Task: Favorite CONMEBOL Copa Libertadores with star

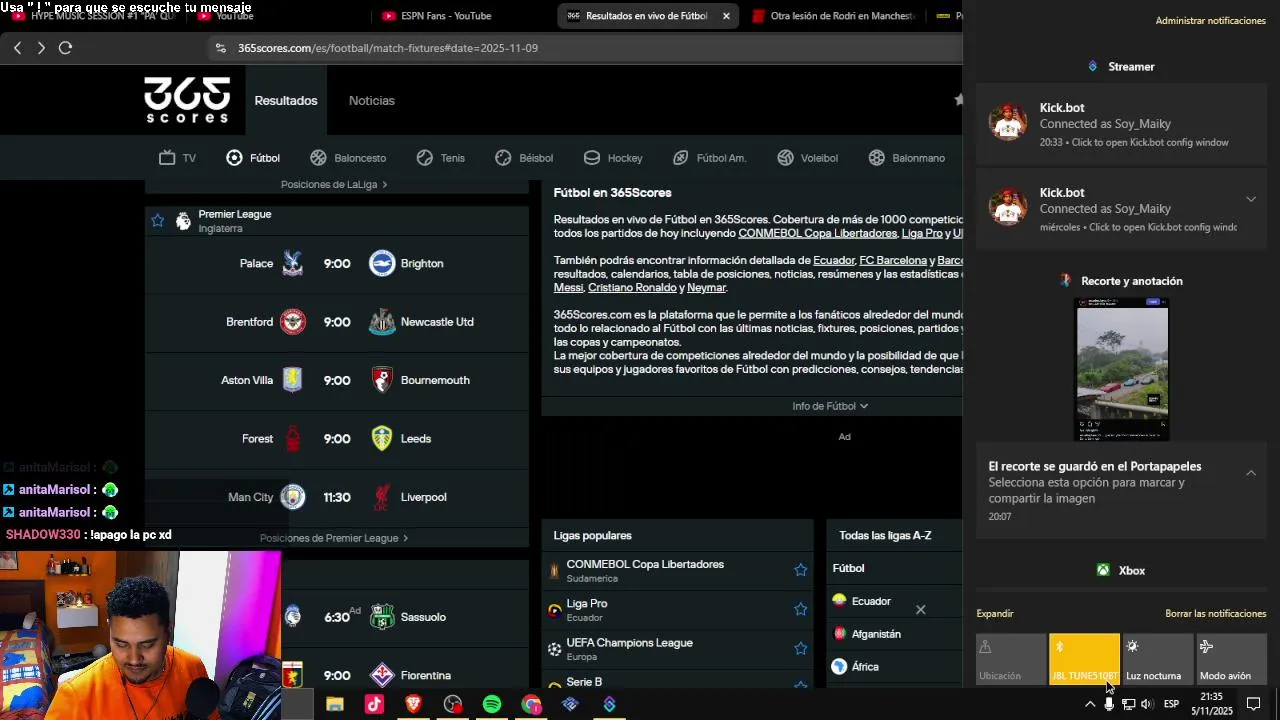Action: coord(800,570)
